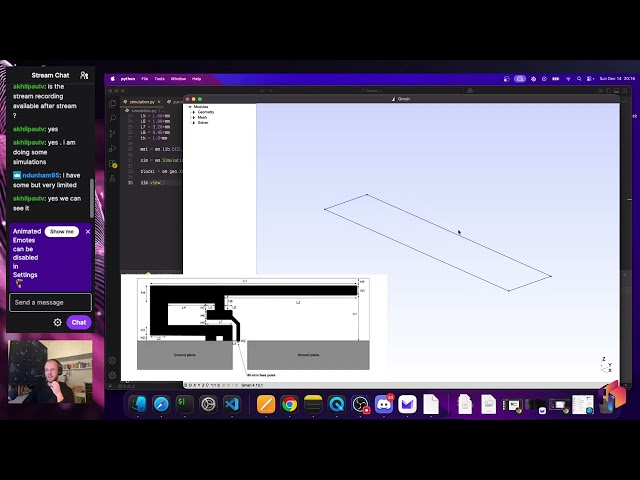The image size is (640, 480).
Task: Click battery status in the menu bar
Action: pos(556,79)
